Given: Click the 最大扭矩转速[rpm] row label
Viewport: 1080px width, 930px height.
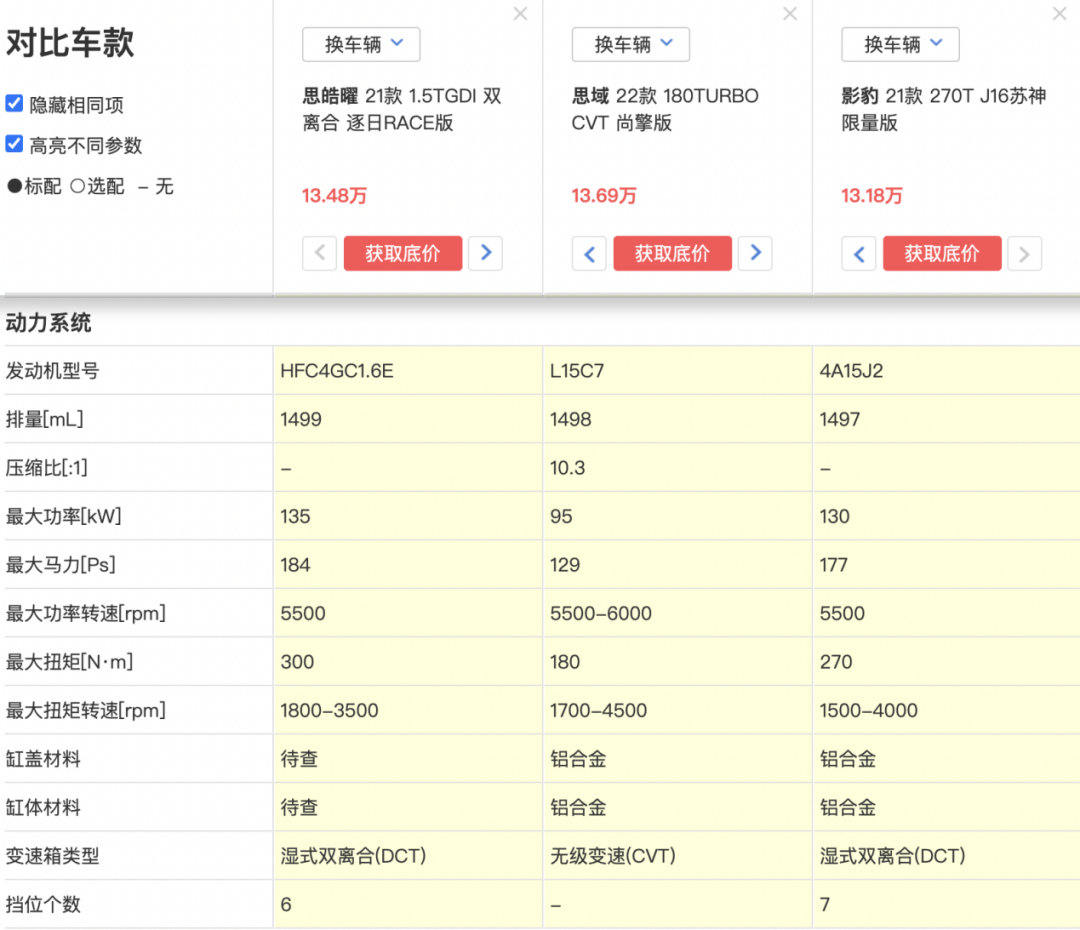Looking at the screenshot, I should (x=85, y=710).
